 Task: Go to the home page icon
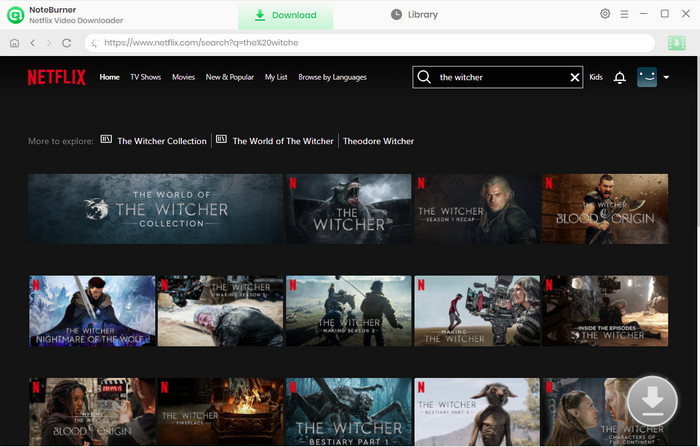click(14, 43)
